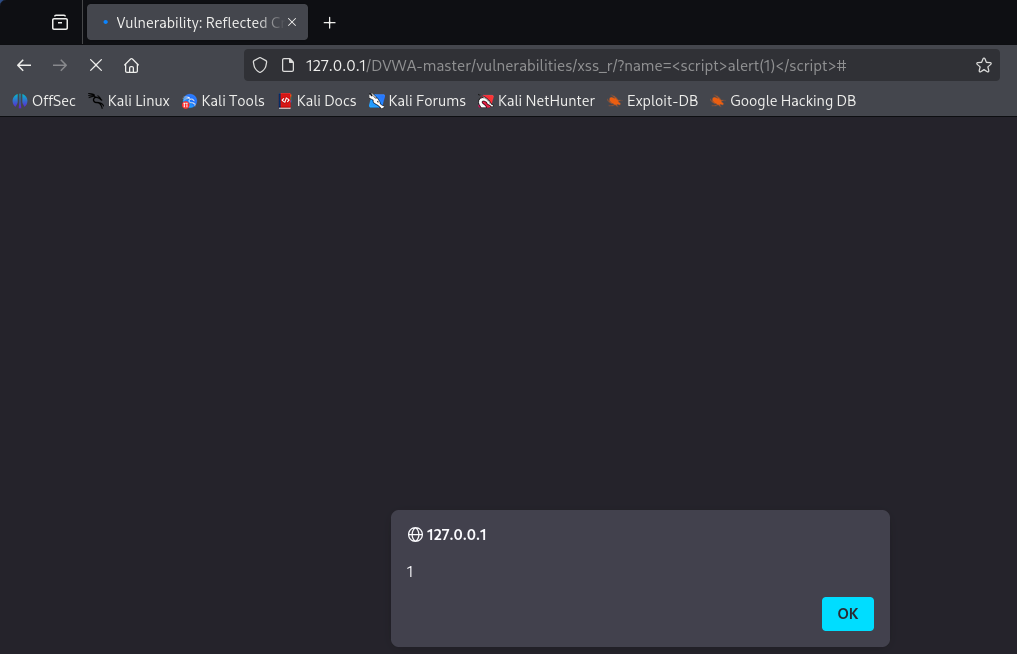Open the Kali Forums bookmark
The width and height of the screenshot is (1017, 654).
[x=417, y=101]
